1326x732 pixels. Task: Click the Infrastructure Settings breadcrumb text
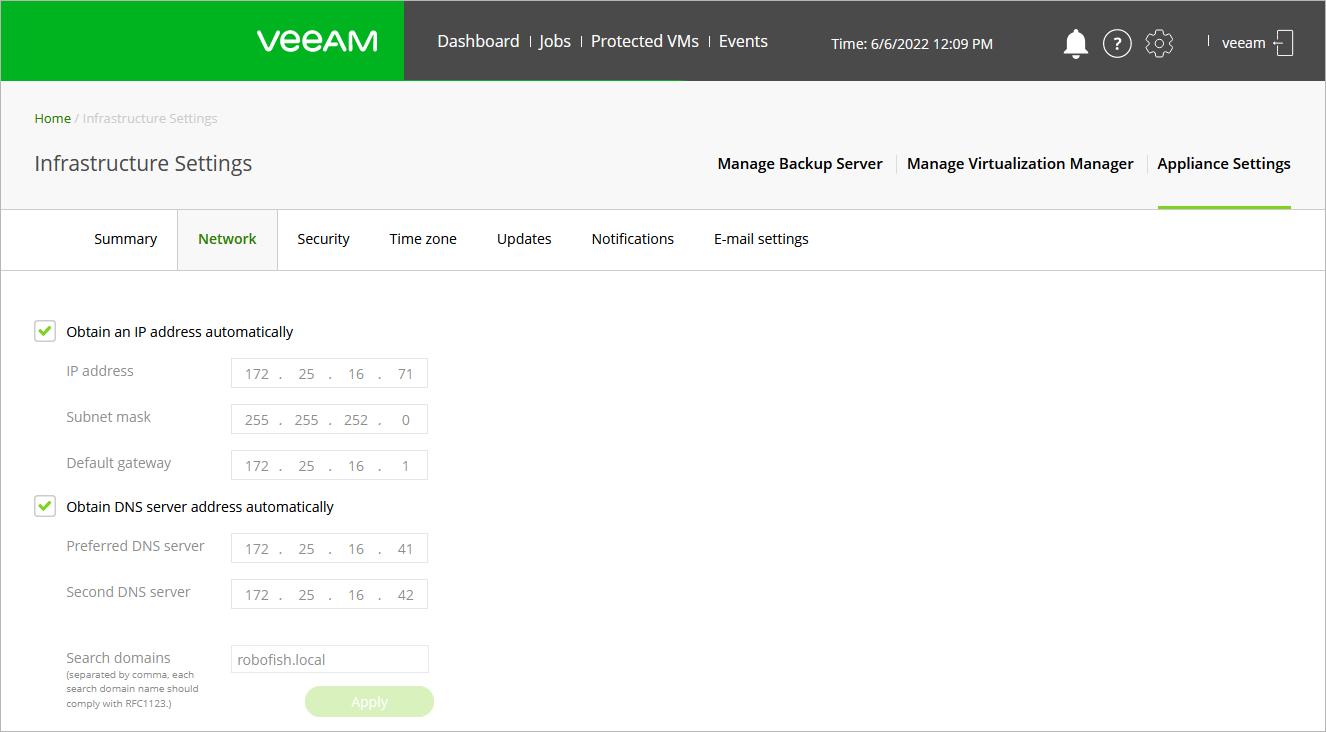150,118
